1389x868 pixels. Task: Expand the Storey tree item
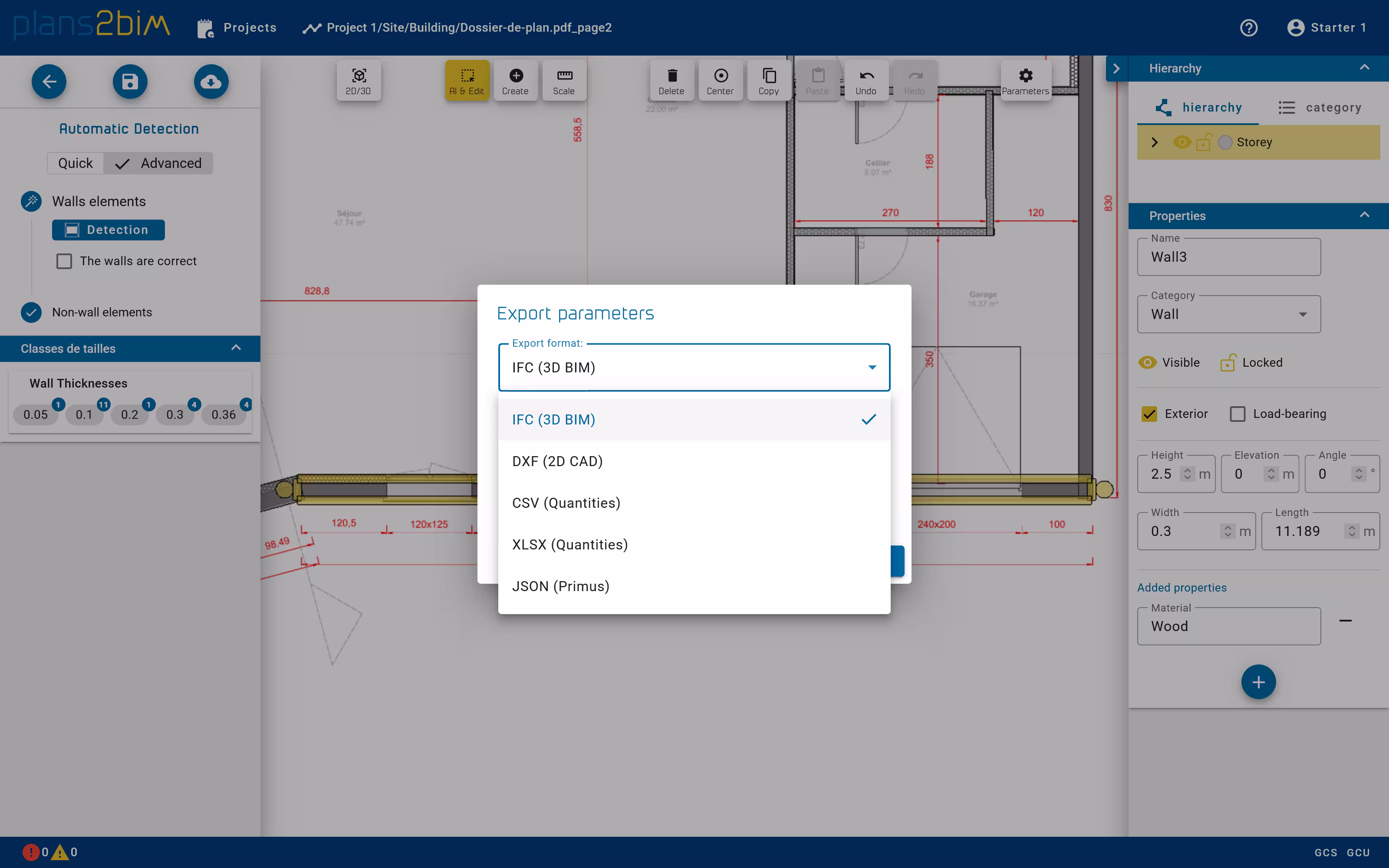coord(1154,142)
